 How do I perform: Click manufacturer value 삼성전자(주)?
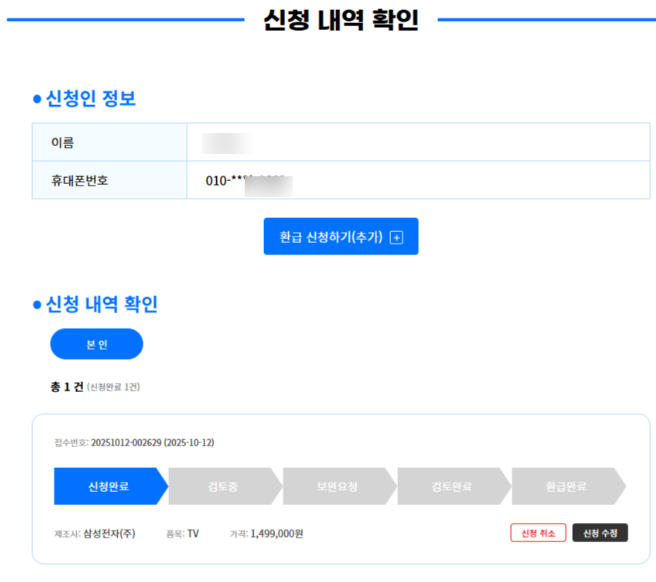click(x=109, y=533)
